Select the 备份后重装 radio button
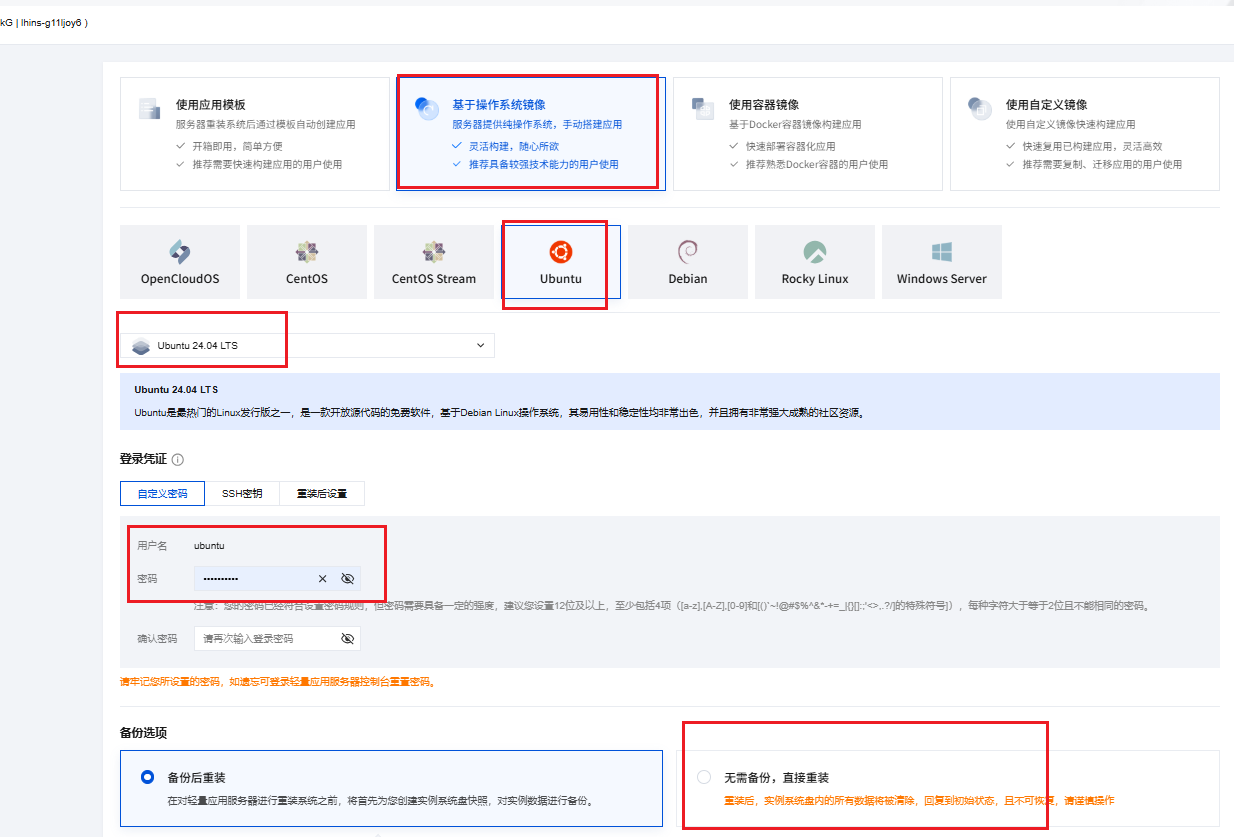1234x837 pixels. click(148, 777)
